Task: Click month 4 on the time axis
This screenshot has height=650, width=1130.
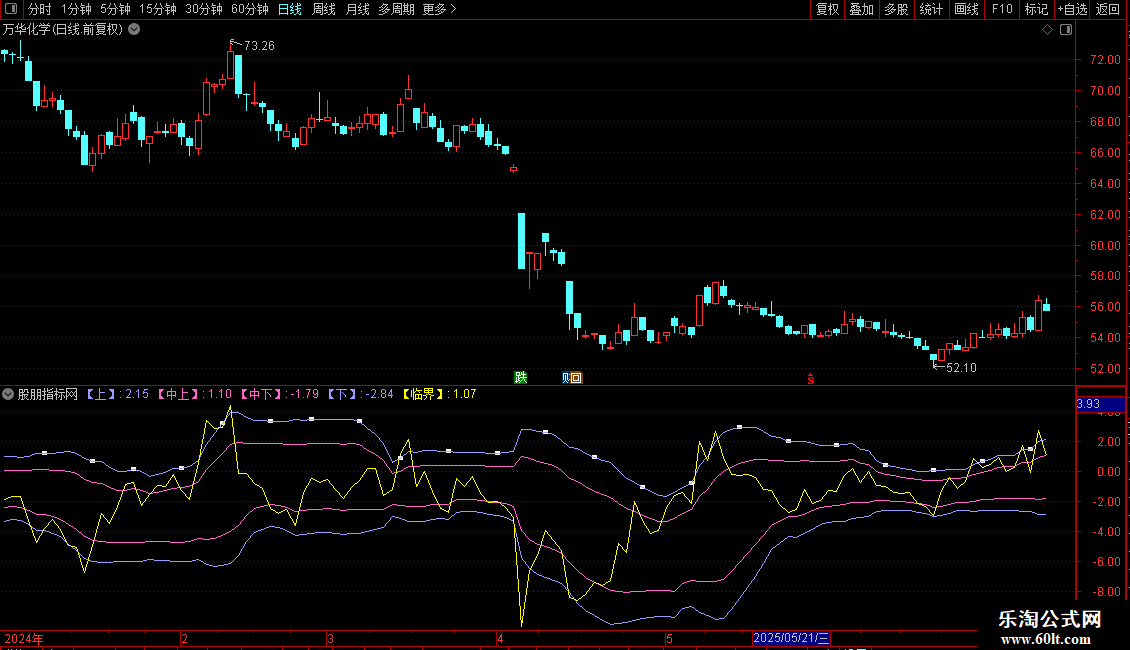Action: [x=500, y=638]
